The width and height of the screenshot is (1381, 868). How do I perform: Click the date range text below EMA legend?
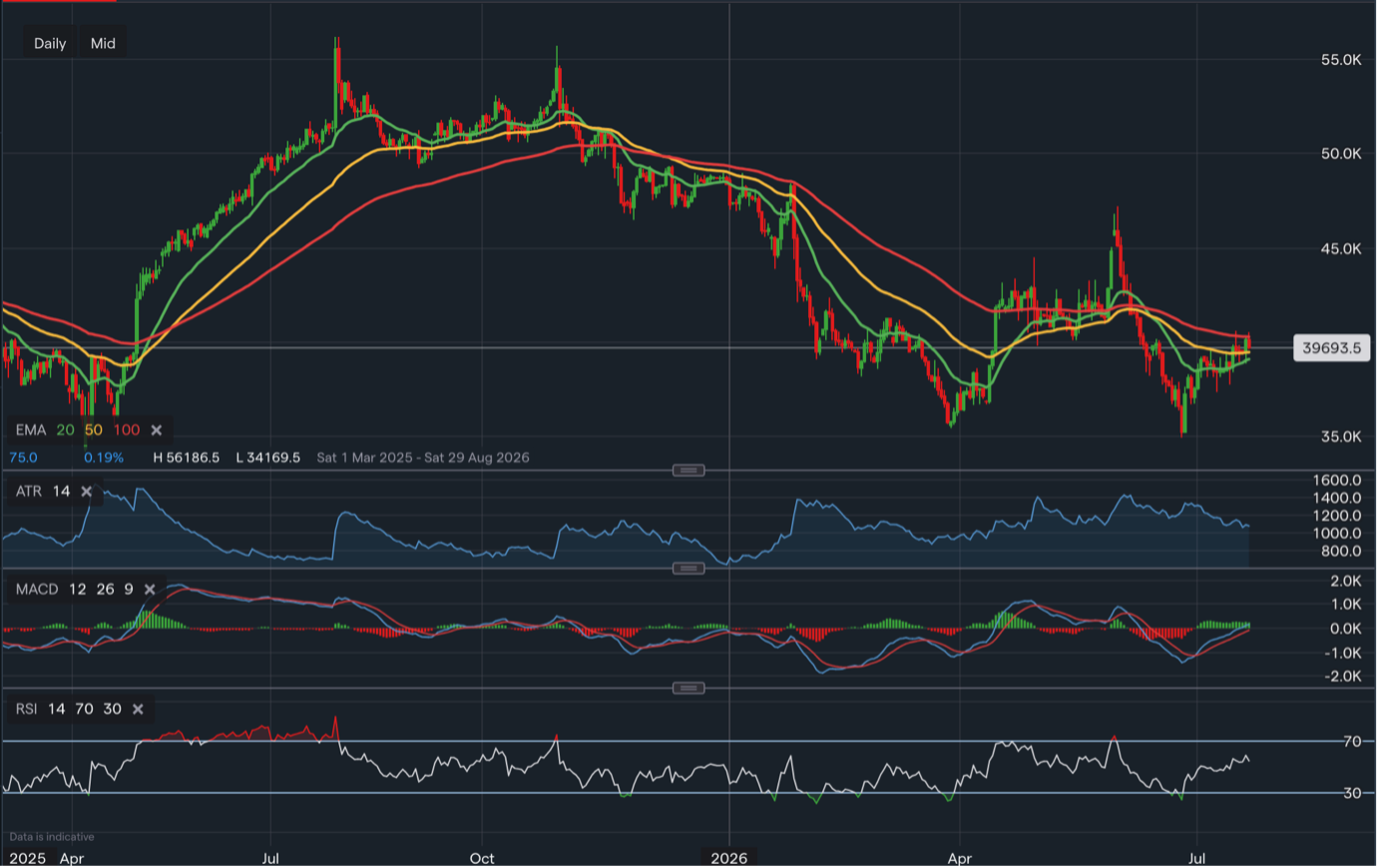423,458
